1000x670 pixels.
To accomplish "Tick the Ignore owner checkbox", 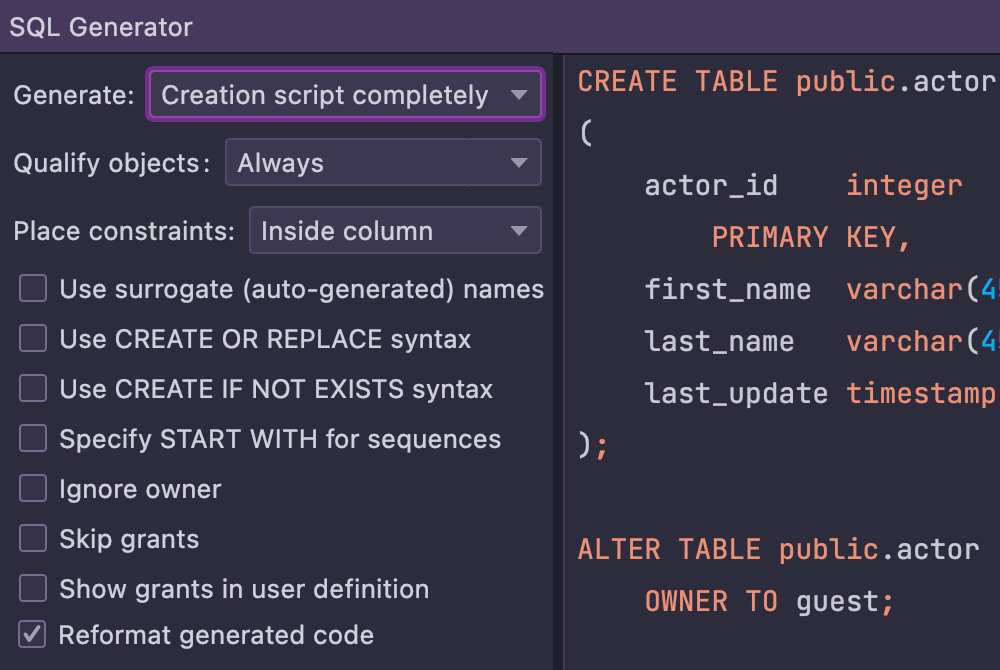I will tap(33, 489).
